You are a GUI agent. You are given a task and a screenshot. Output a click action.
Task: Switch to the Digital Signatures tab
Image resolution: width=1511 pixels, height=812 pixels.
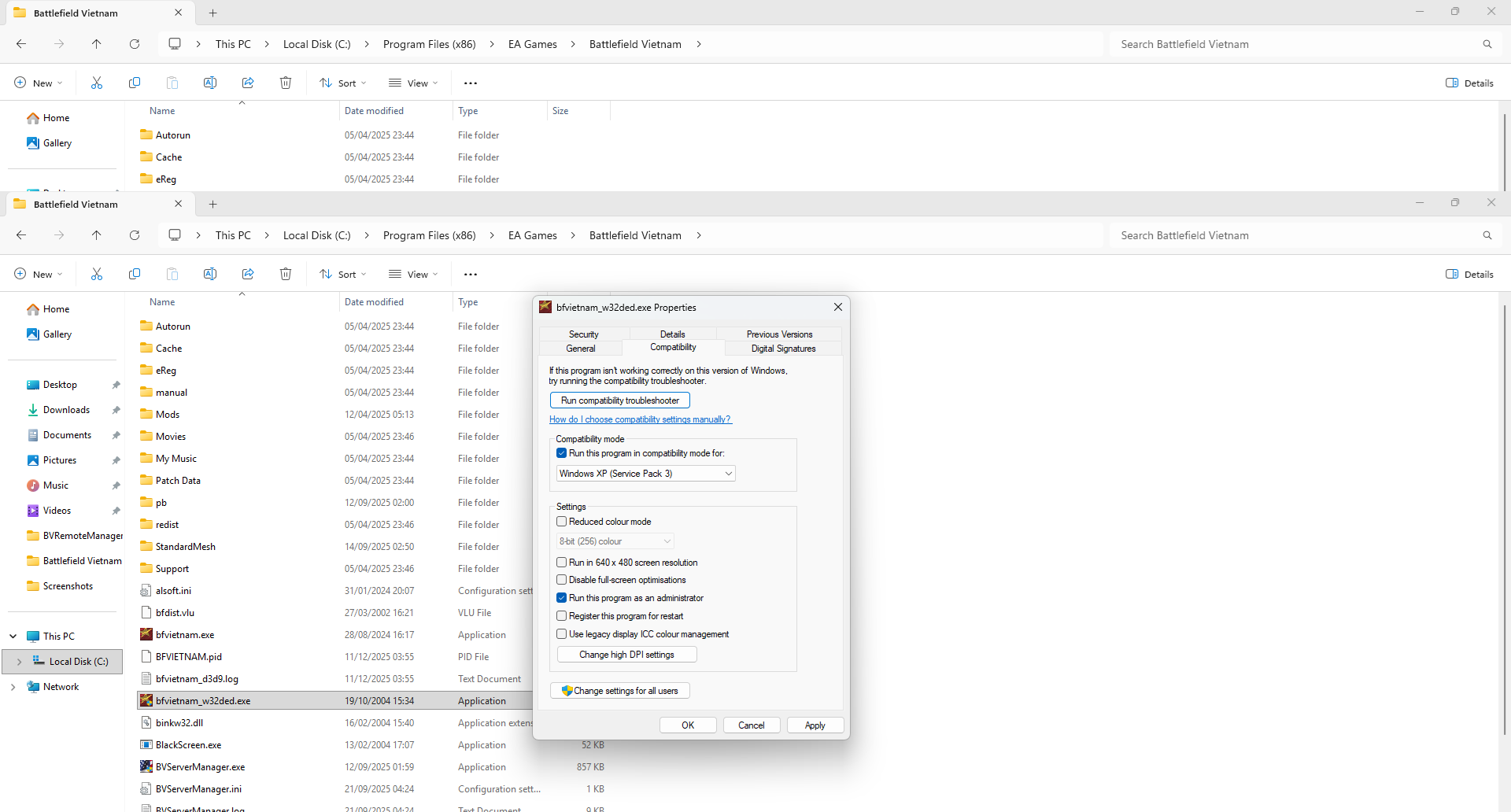click(x=783, y=349)
